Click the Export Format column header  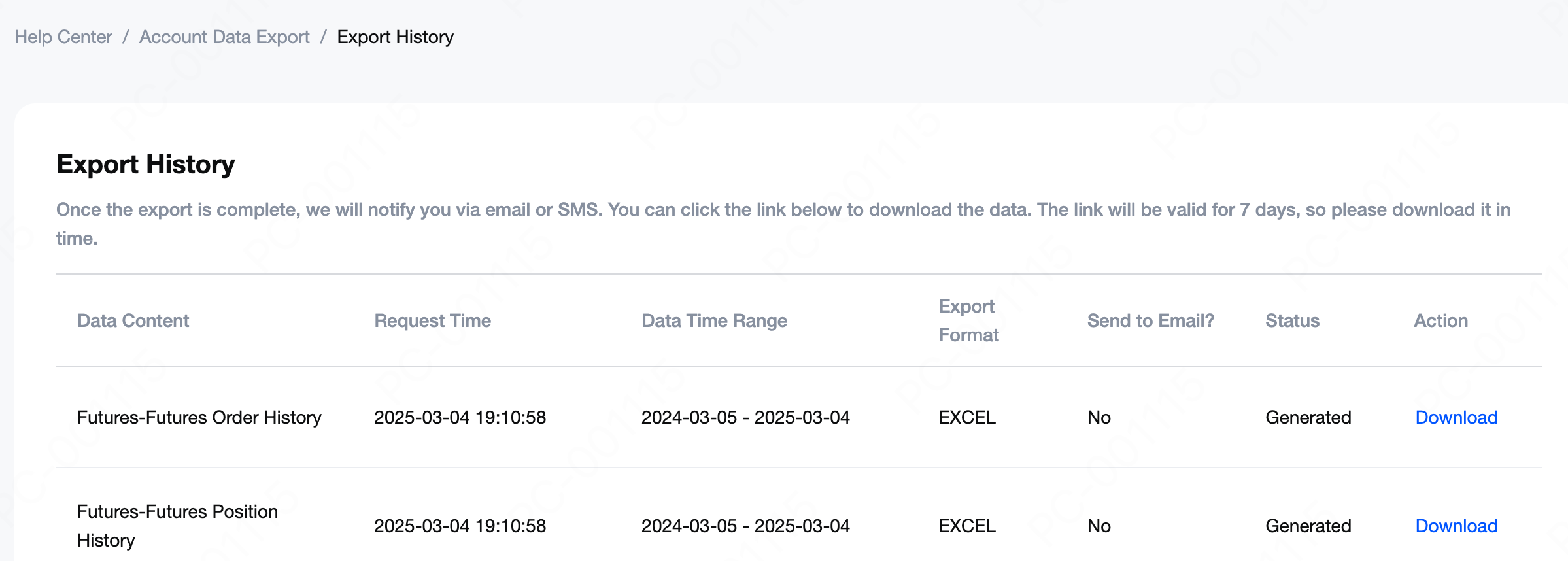(x=969, y=320)
